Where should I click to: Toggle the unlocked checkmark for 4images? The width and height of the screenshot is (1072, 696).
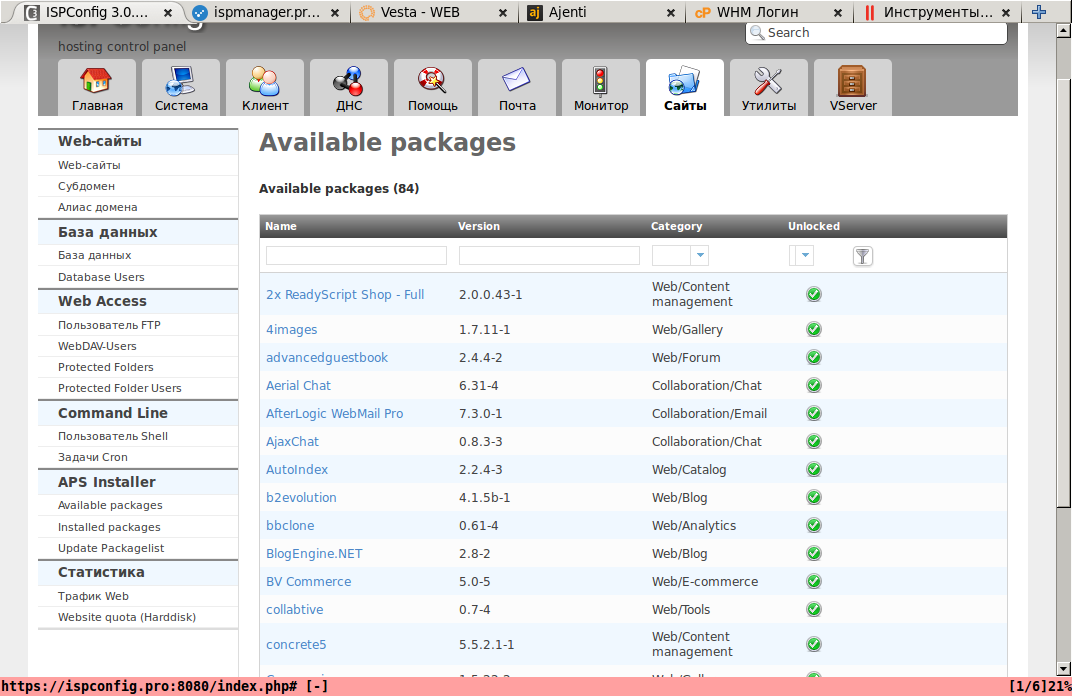(813, 329)
